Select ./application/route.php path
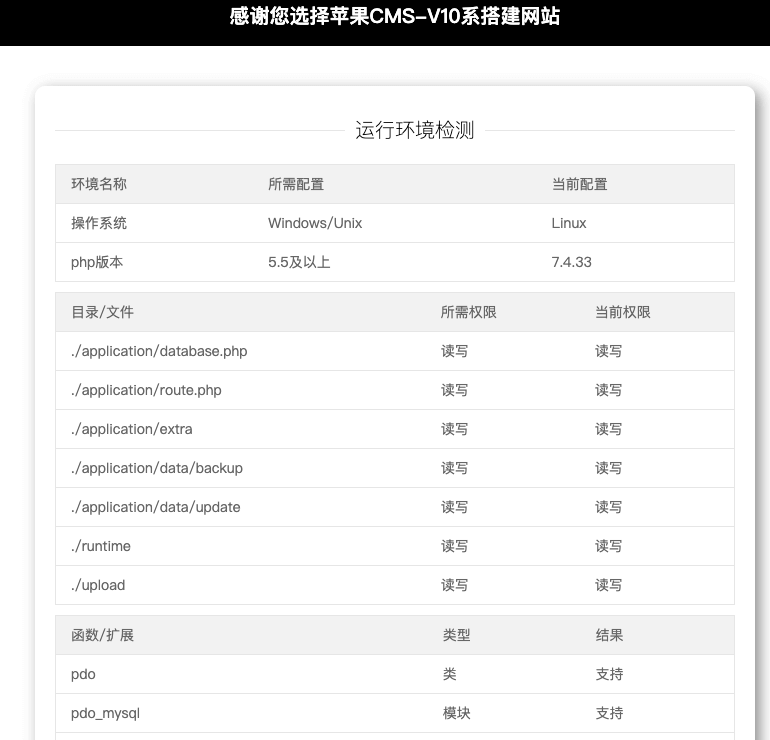The image size is (770, 740). point(146,390)
